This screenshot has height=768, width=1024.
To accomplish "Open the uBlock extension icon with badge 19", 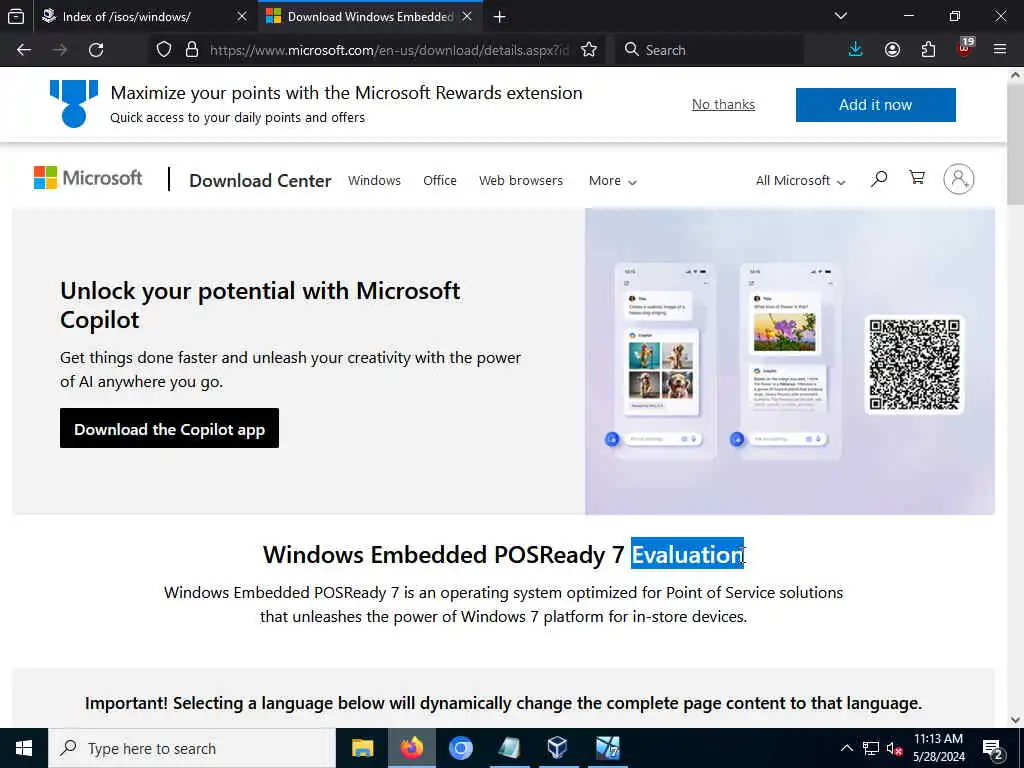I will (965, 48).
